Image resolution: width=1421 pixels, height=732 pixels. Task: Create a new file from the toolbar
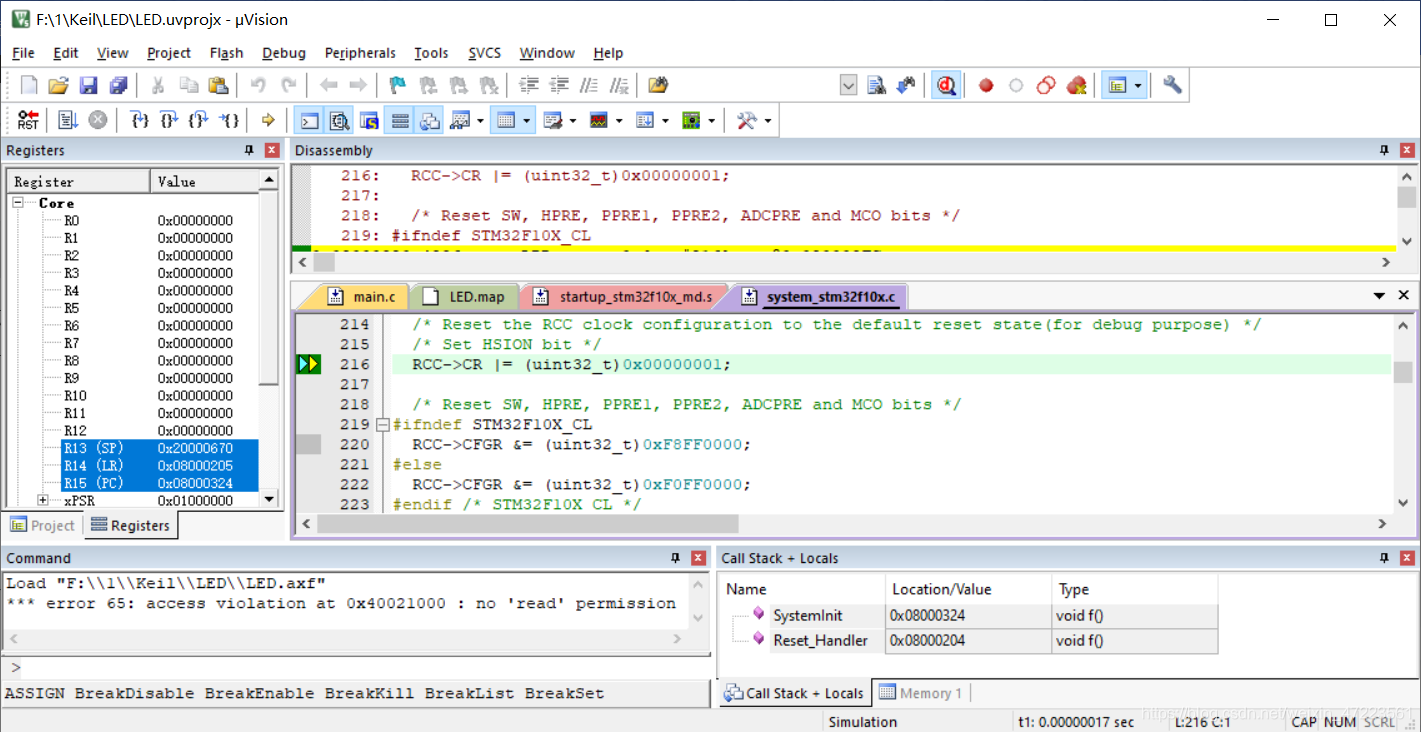click(x=29, y=86)
